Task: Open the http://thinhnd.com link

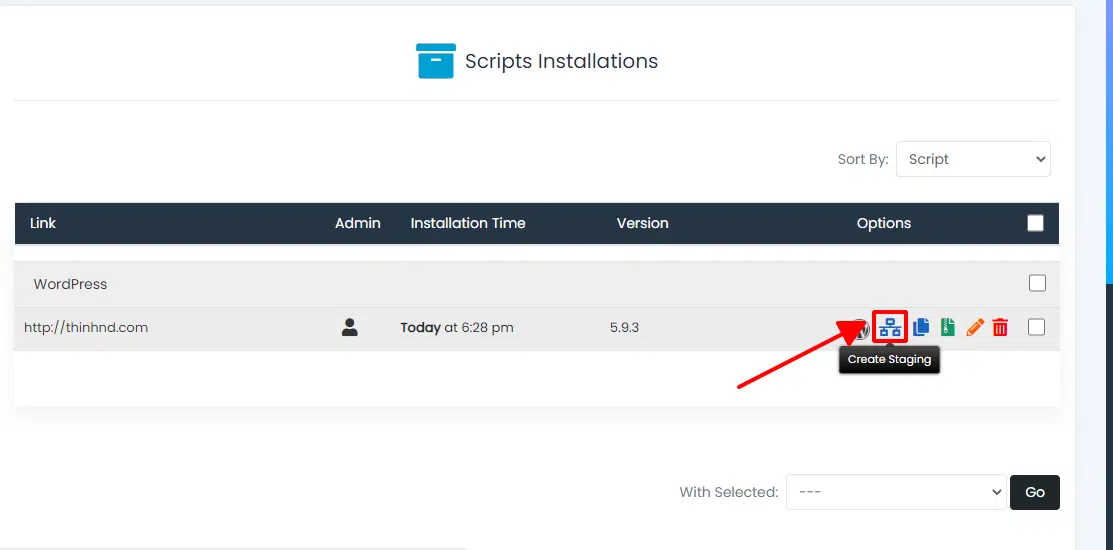Action: [86, 327]
